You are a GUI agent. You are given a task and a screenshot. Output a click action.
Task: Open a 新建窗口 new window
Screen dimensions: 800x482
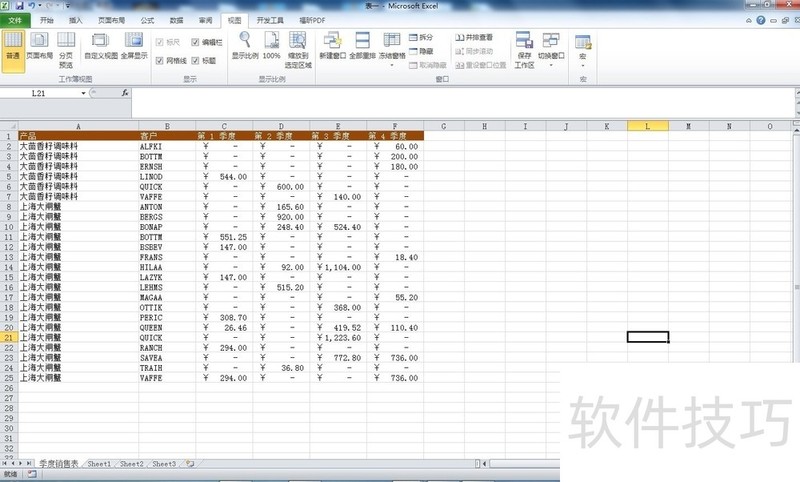click(333, 46)
